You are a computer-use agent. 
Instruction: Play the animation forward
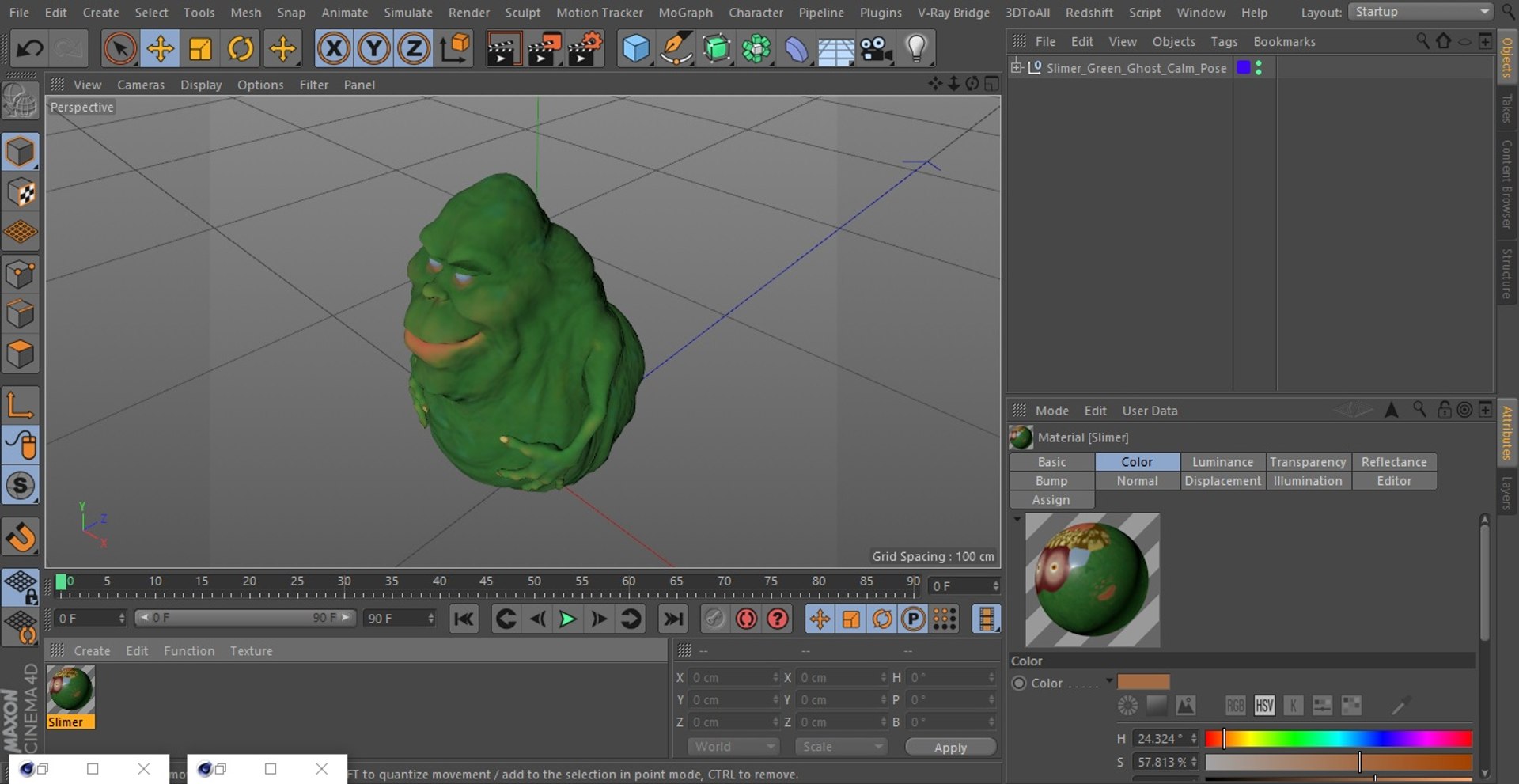pos(567,619)
